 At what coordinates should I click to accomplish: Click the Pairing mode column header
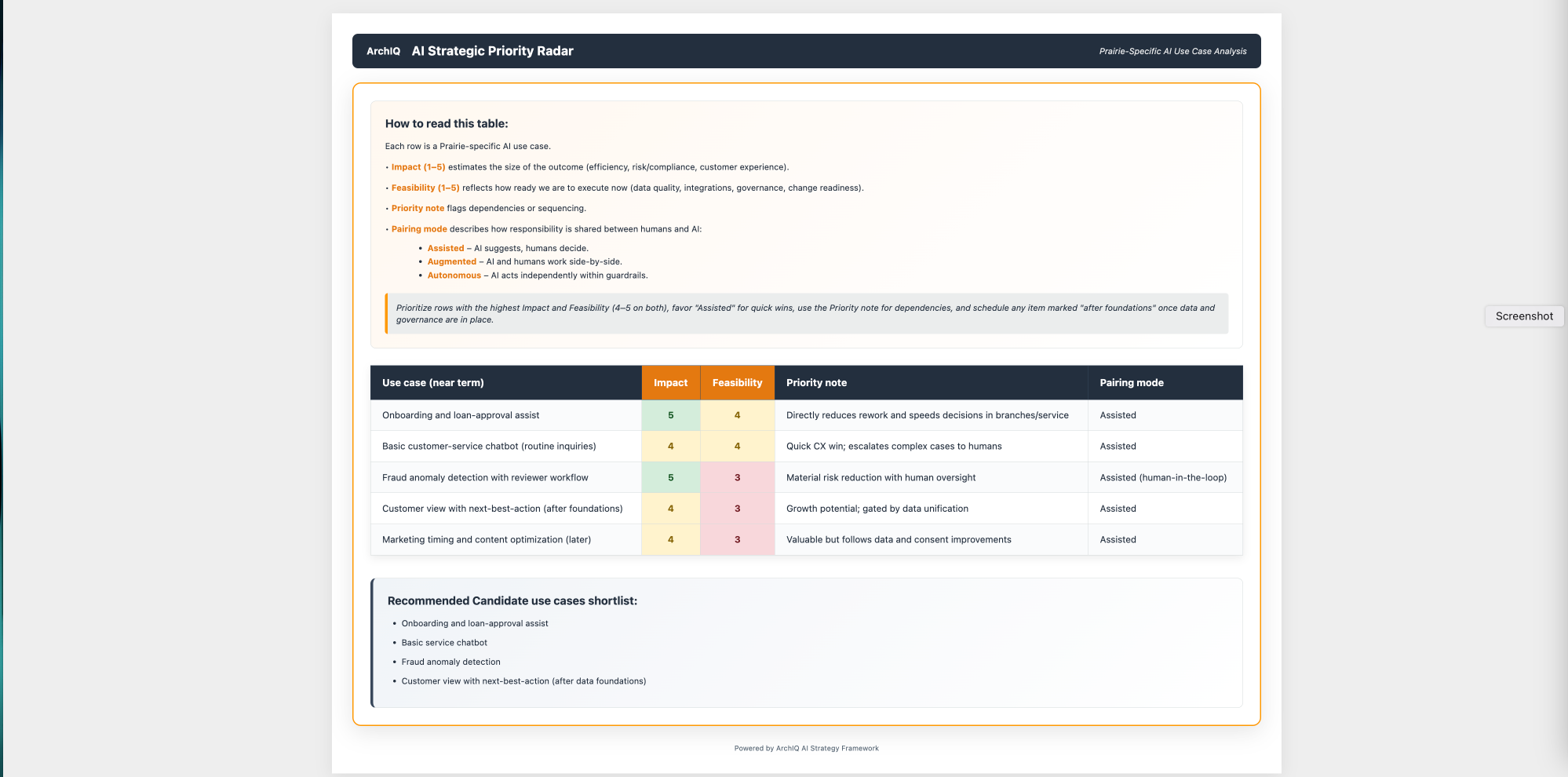tap(1131, 382)
